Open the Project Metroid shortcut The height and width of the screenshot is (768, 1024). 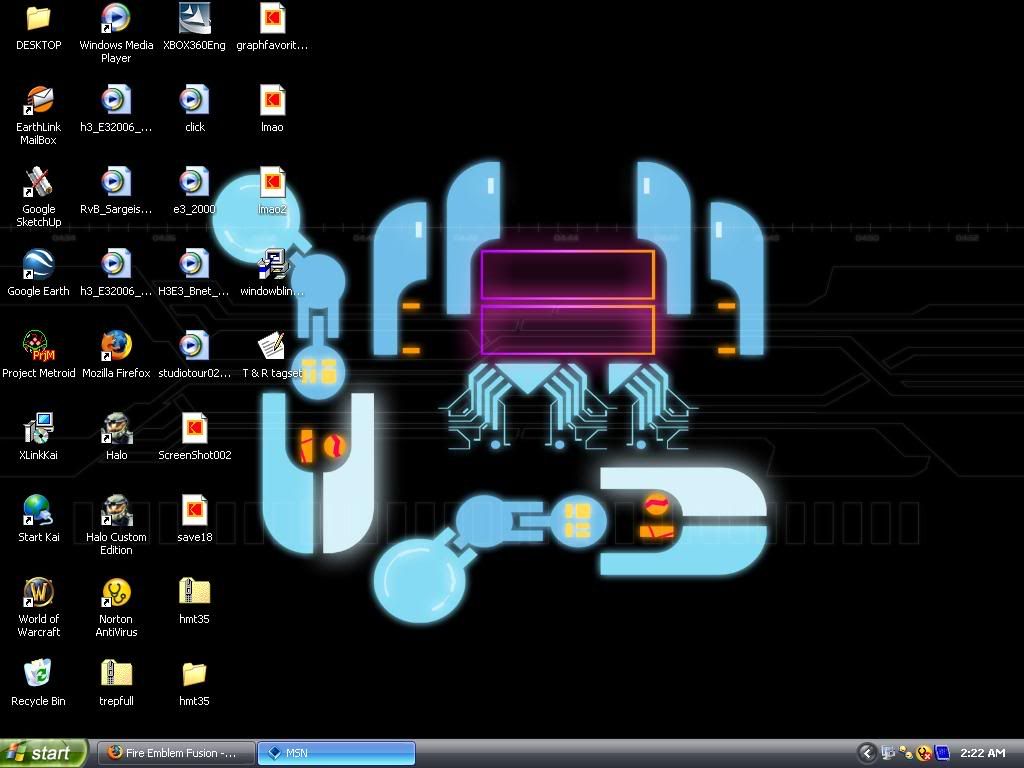[x=38, y=347]
